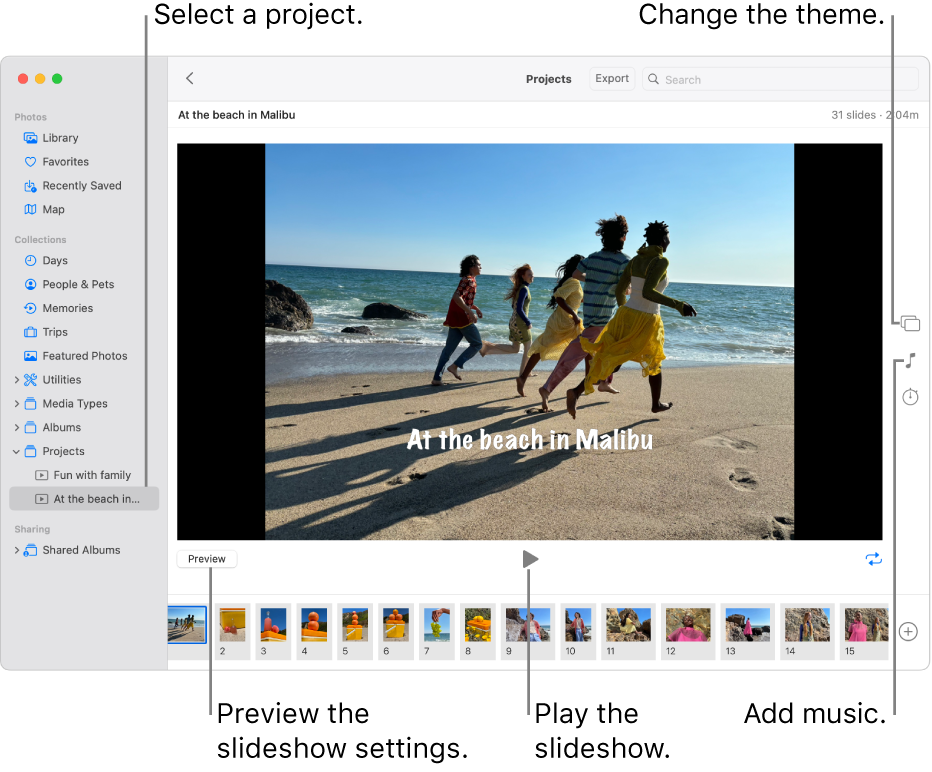Expand the Utilities section

(x=17, y=380)
